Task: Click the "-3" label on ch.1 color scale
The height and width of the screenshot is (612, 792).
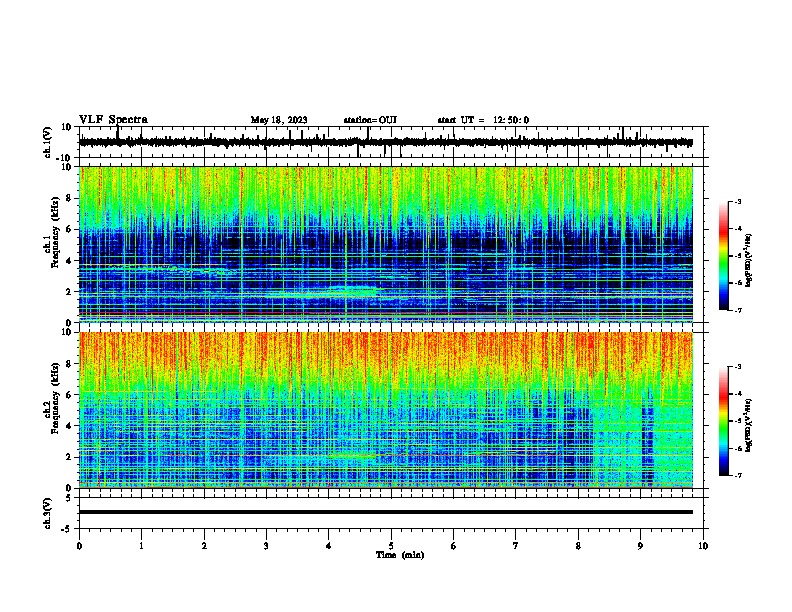Action: (737, 202)
